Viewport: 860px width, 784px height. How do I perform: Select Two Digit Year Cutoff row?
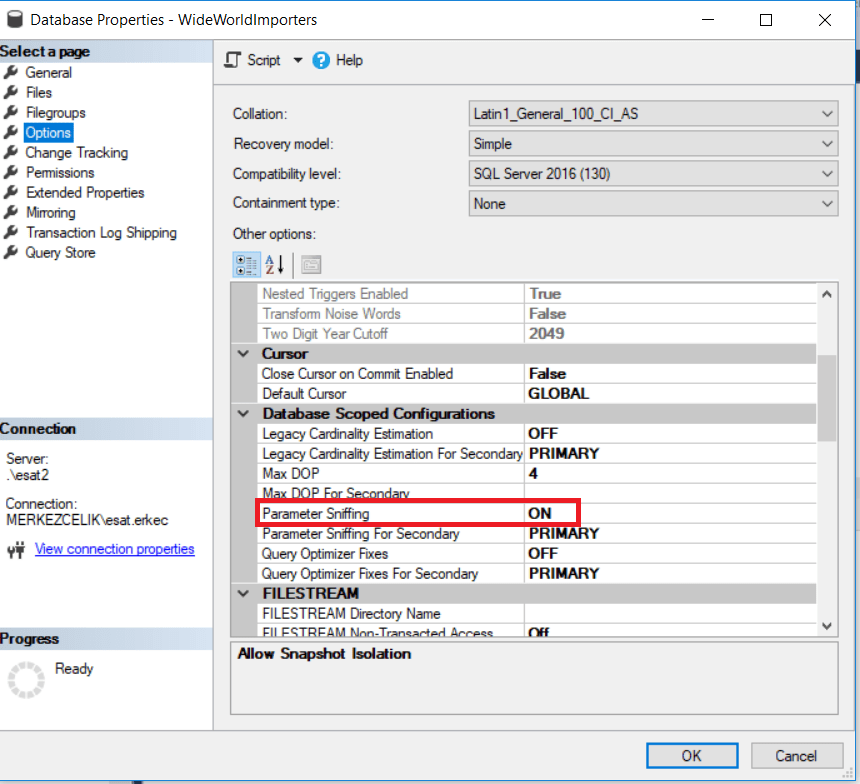[536, 334]
